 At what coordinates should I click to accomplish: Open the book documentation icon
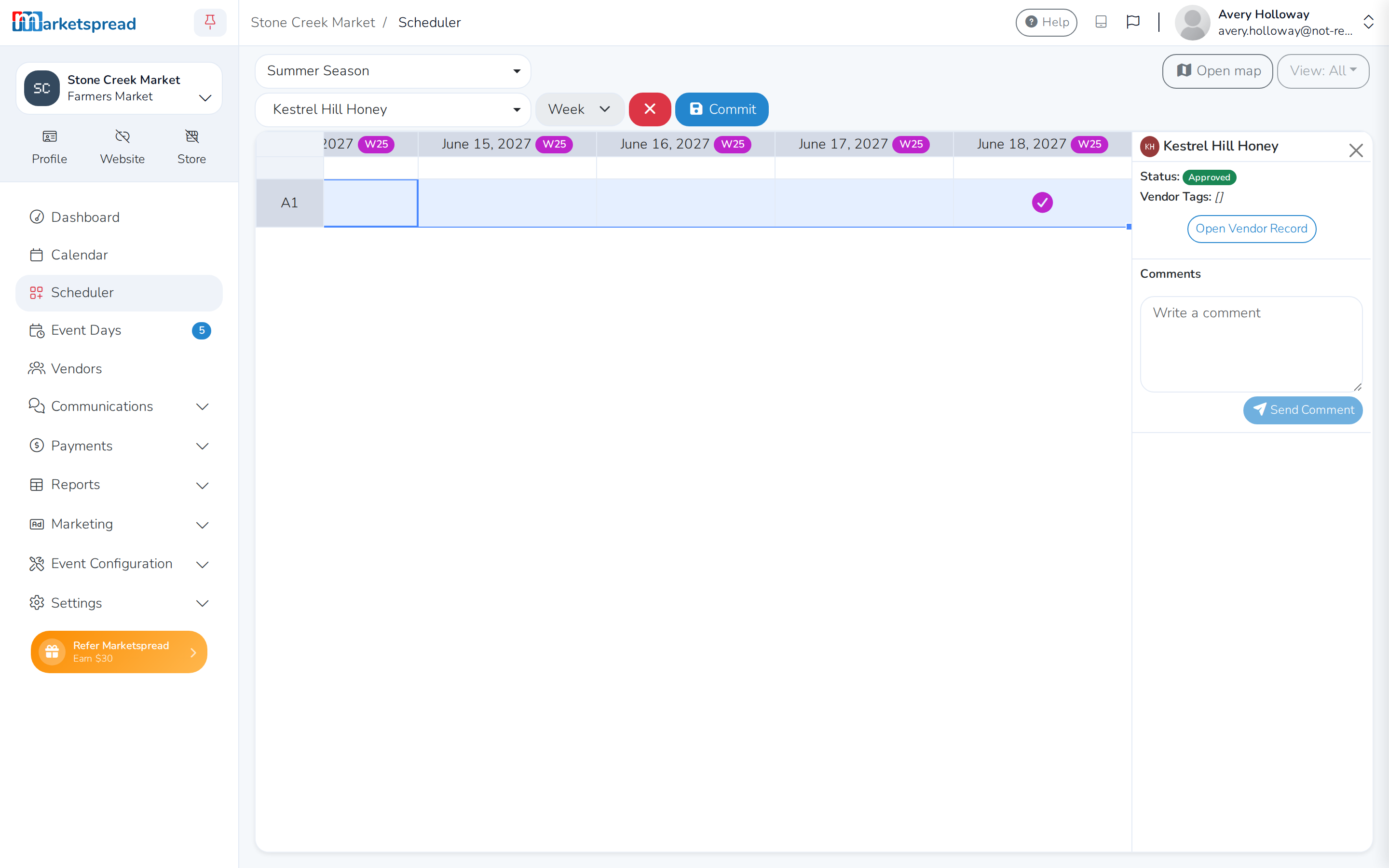[x=1101, y=22]
